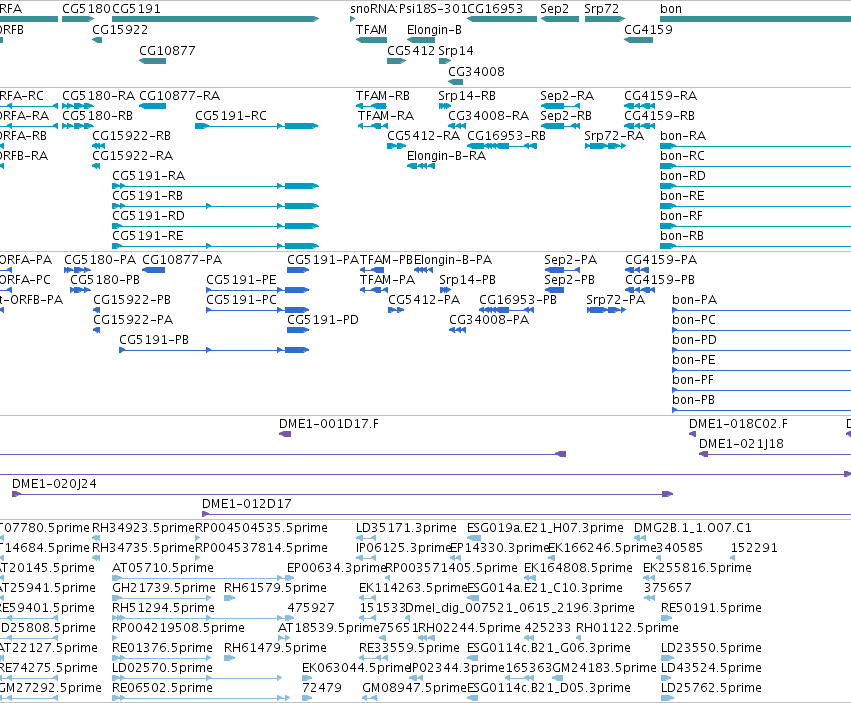Select the DME1-012D17 BAC label
Image resolution: width=851 pixels, height=703 pixels.
(x=247, y=504)
